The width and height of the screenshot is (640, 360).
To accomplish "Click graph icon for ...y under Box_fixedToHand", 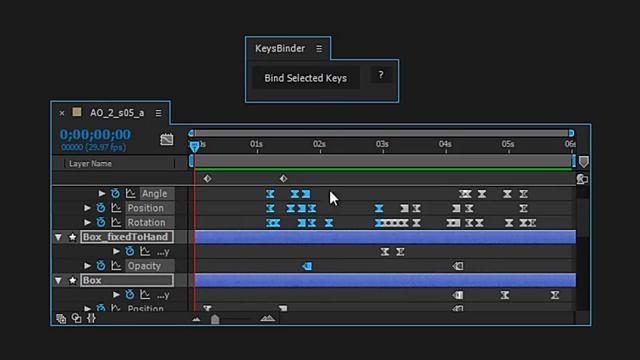I will pyautogui.click(x=145, y=251).
